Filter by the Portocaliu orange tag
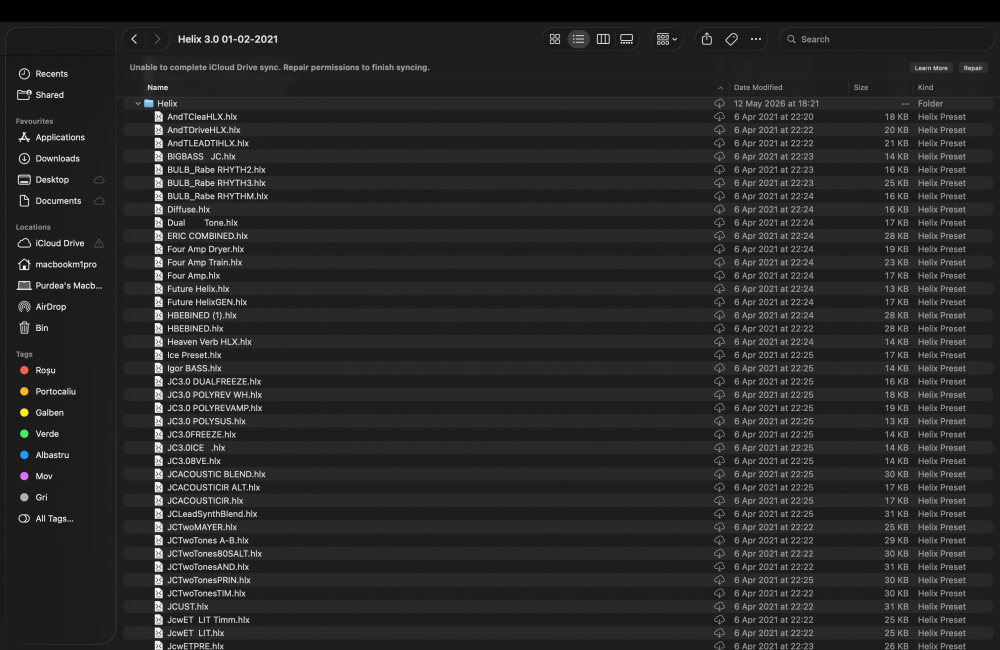Screen dimensions: 1000x650 click(x=55, y=392)
